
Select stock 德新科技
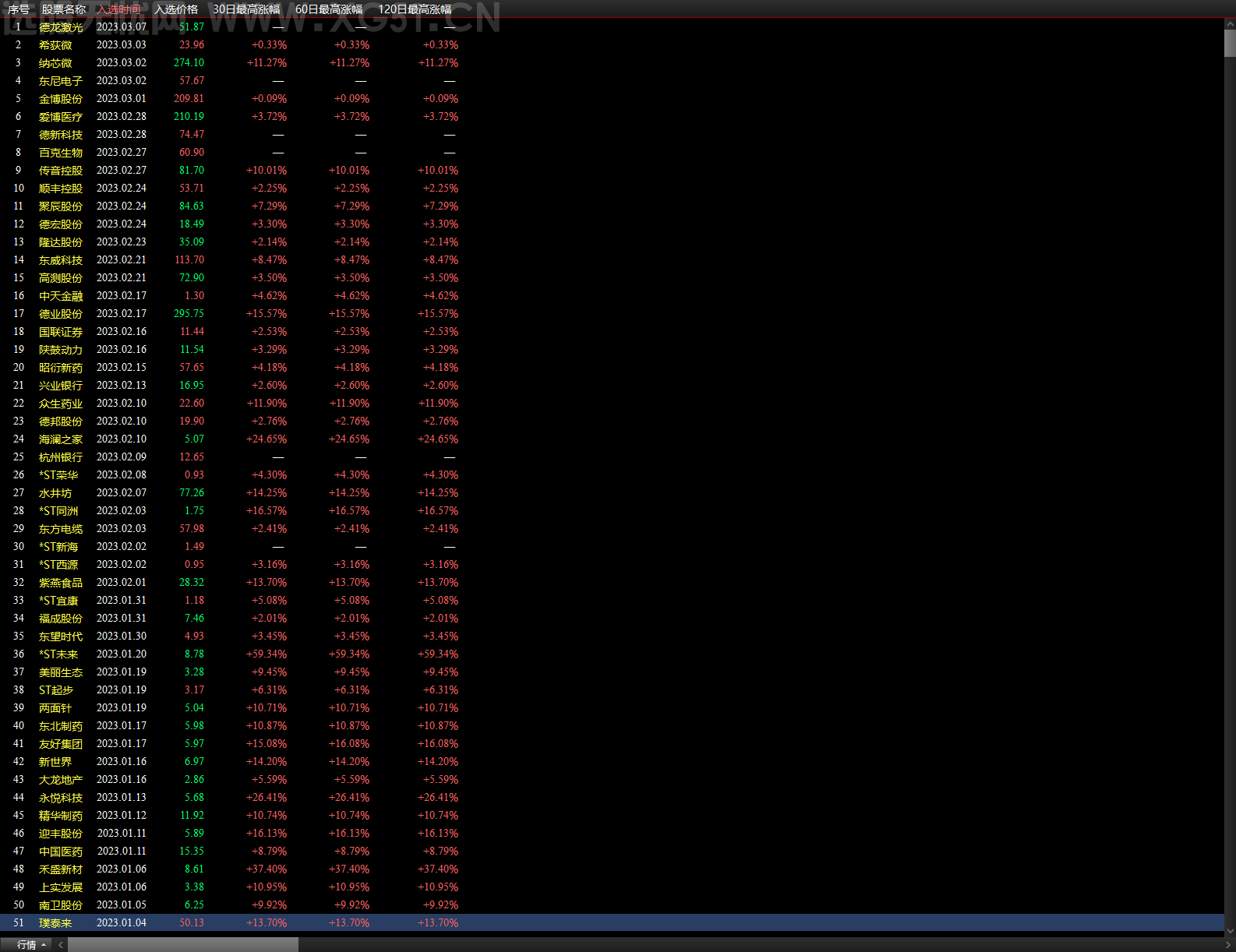tap(61, 135)
